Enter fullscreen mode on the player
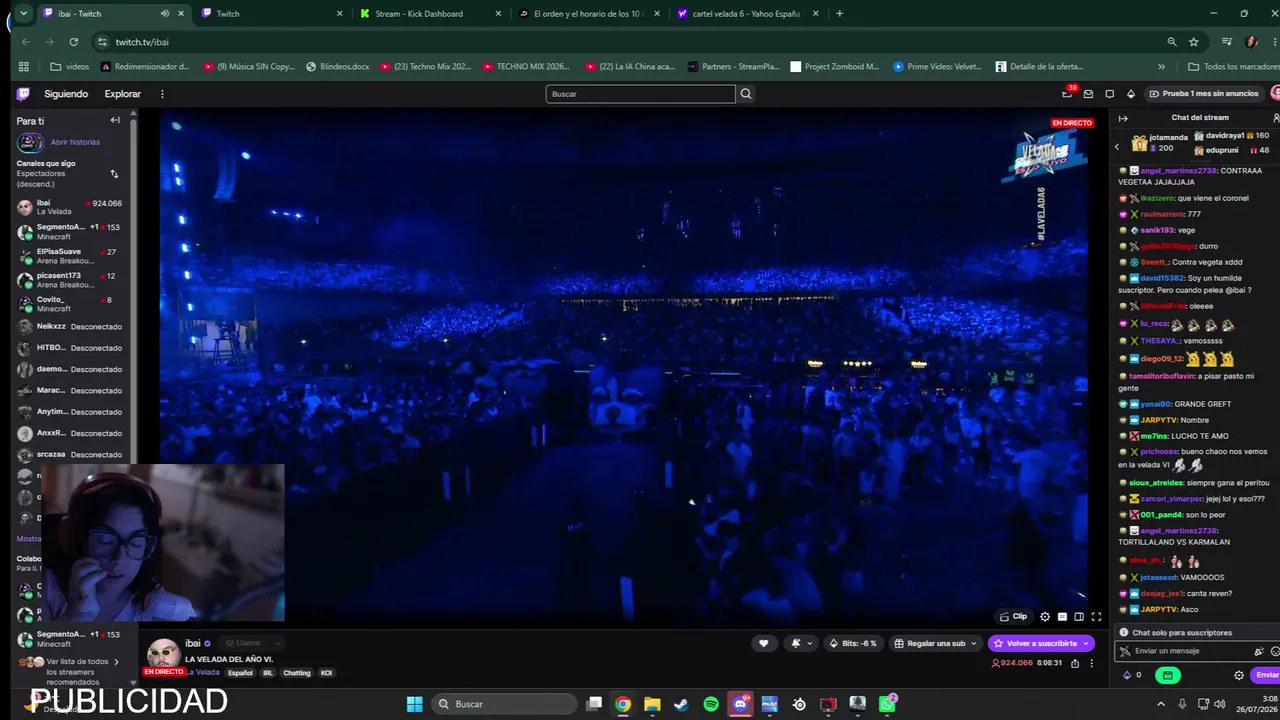This screenshot has height=720, width=1280. [x=1096, y=617]
